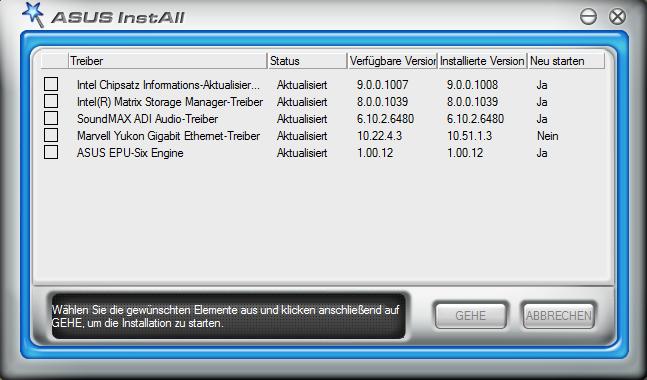Click installed version 6.10.2.6480
This screenshot has width=647, height=380.
point(475,119)
